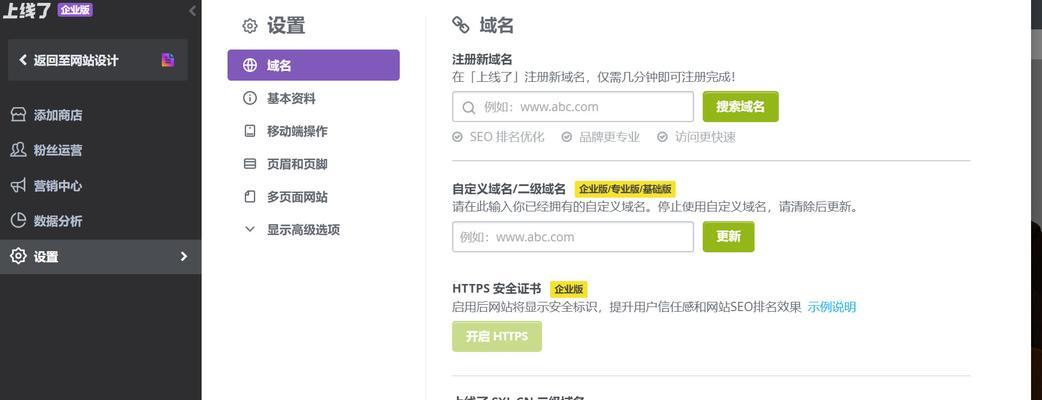Click the purple document icon in the back button
The width and height of the screenshot is (1042, 400).
pyautogui.click(x=167, y=60)
